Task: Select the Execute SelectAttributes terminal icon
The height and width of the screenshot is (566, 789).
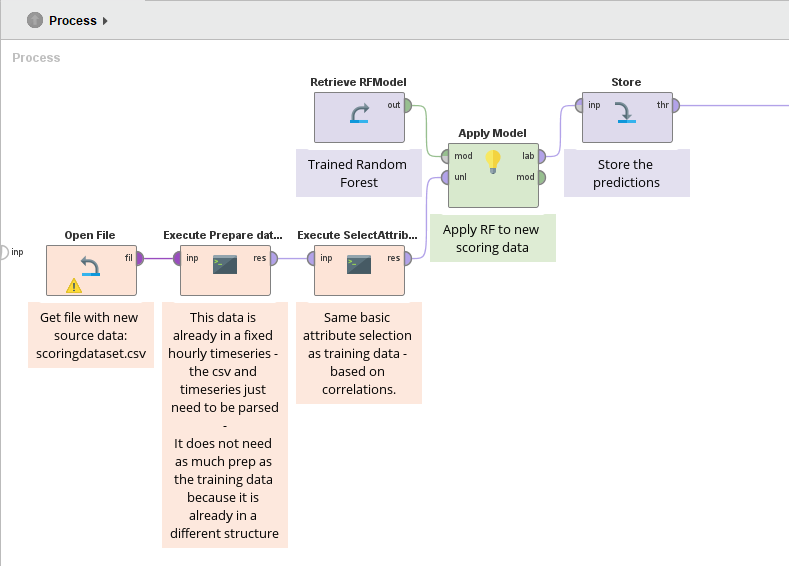Action: click(x=359, y=266)
